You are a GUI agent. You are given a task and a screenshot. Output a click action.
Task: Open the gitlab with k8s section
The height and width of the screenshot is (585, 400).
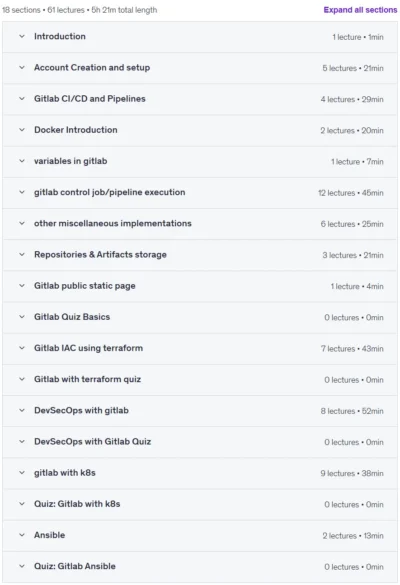(200, 473)
